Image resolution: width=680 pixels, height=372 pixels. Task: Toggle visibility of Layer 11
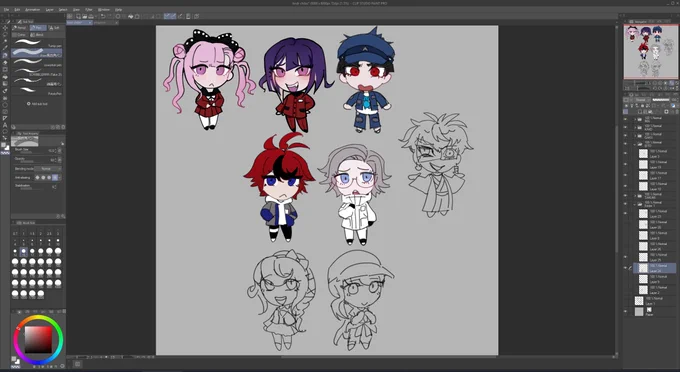[x=625, y=175]
